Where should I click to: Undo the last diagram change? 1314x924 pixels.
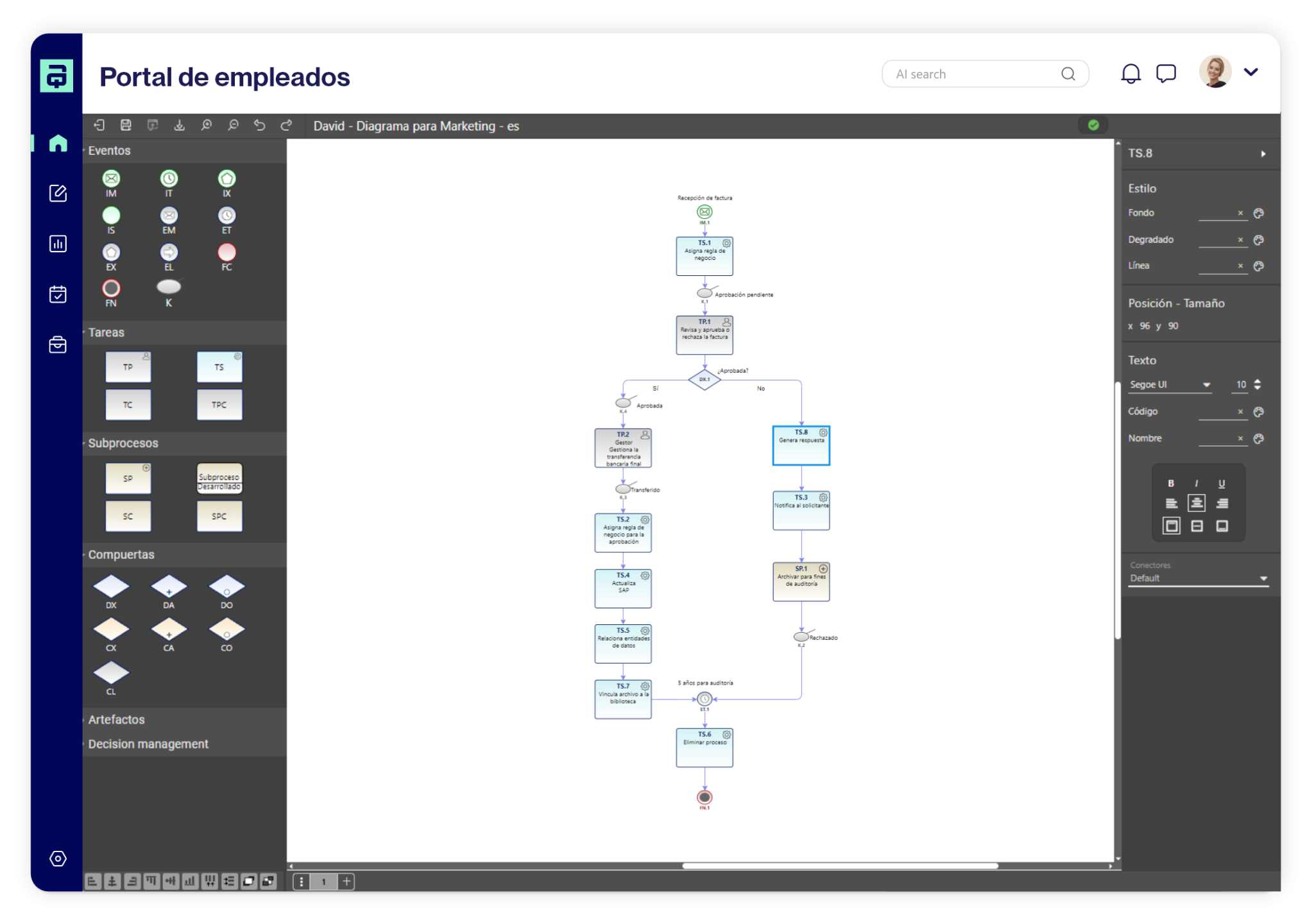pos(260,125)
